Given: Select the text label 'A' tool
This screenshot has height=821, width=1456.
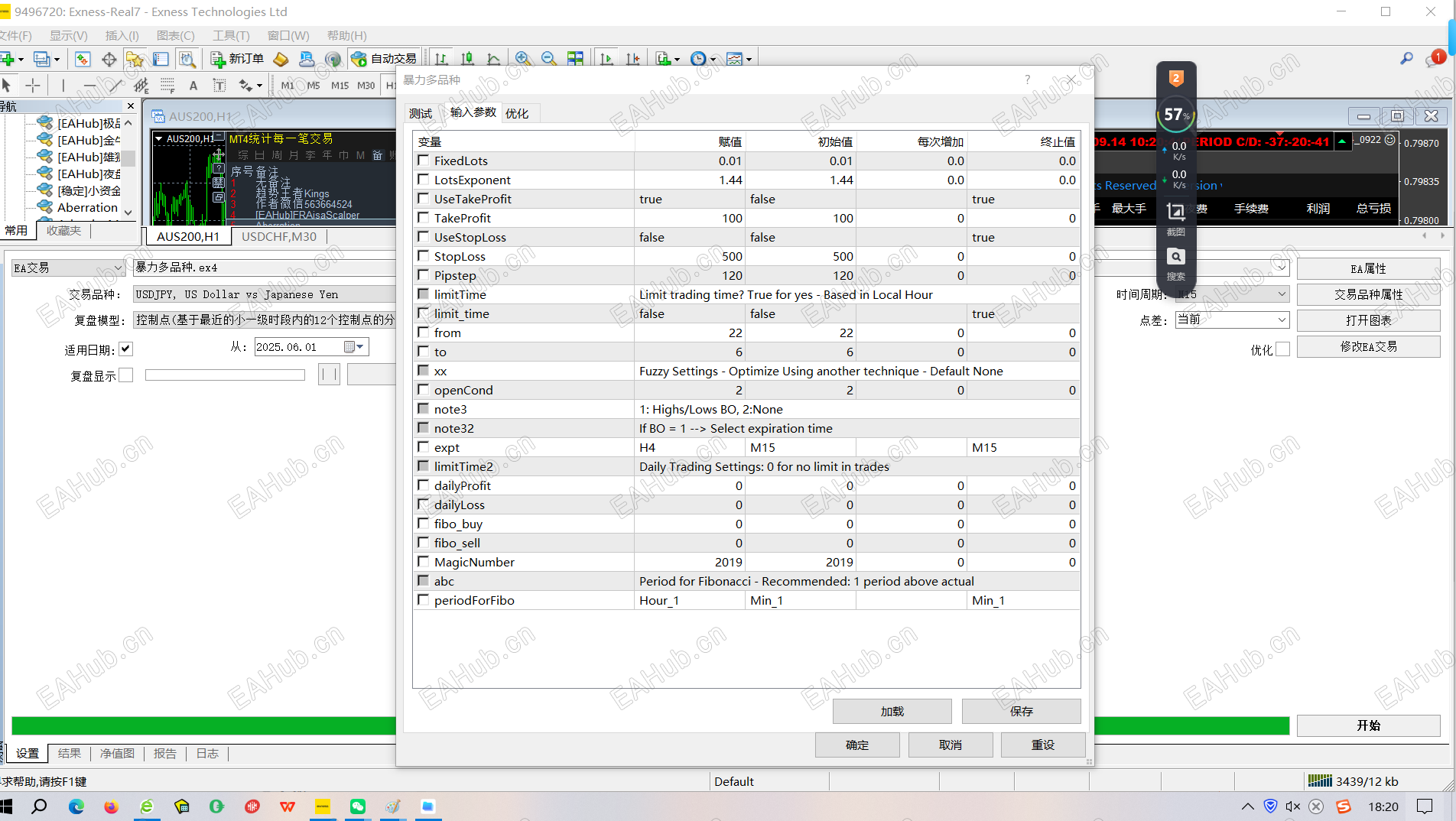Looking at the screenshot, I should [193, 86].
